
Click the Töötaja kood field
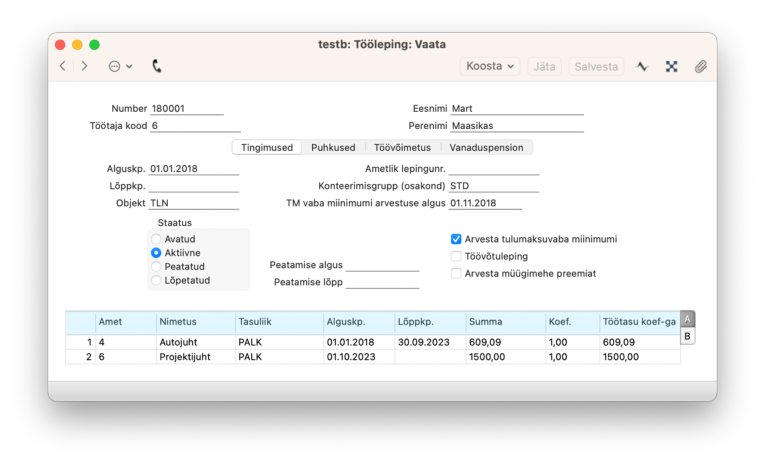click(x=195, y=126)
